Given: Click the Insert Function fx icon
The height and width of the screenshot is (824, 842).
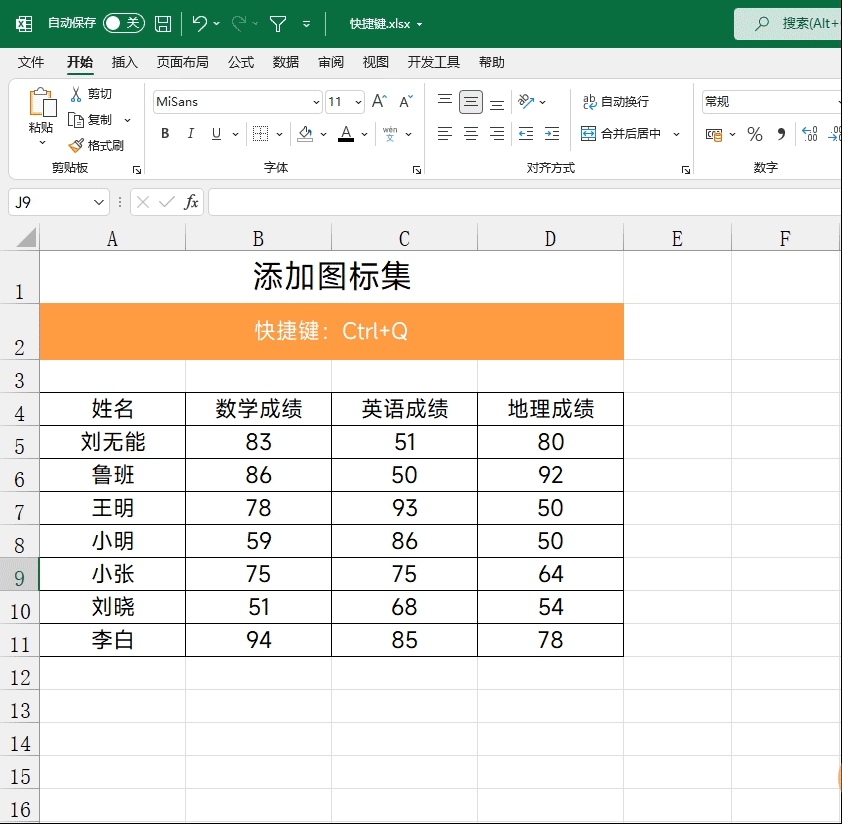Looking at the screenshot, I should (191, 202).
